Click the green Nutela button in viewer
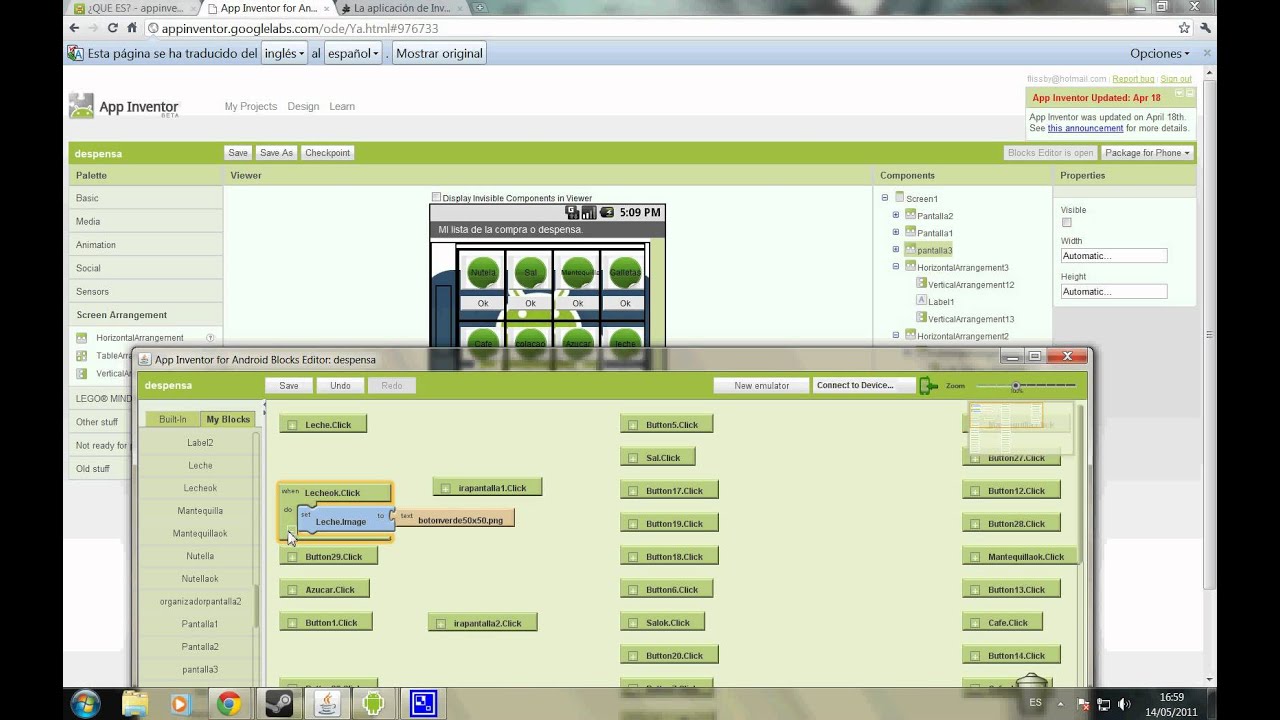Image resolution: width=1280 pixels, height=720 pixels. tap(483, 272)
